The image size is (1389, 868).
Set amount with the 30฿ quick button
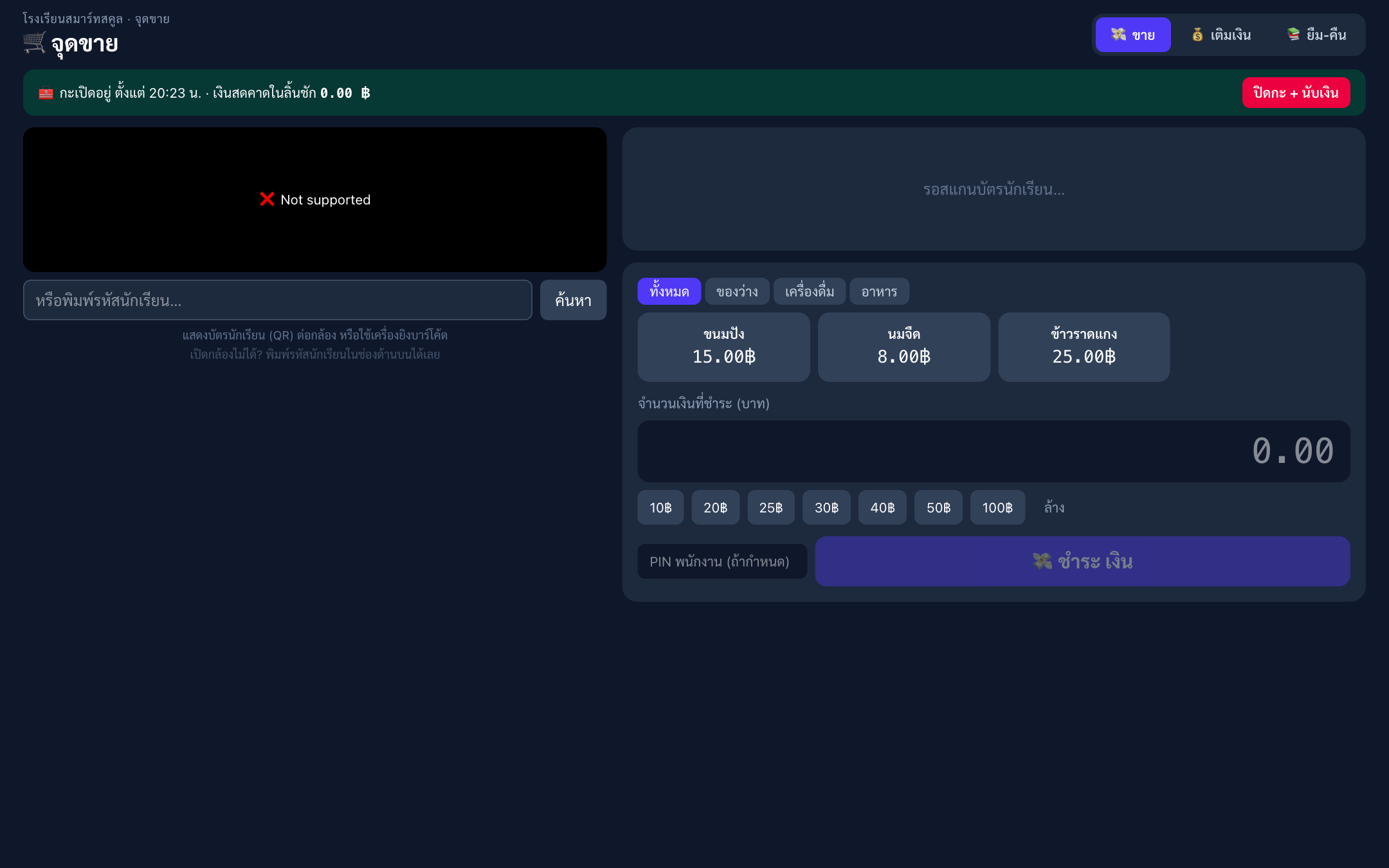click(x=826, y=507)
